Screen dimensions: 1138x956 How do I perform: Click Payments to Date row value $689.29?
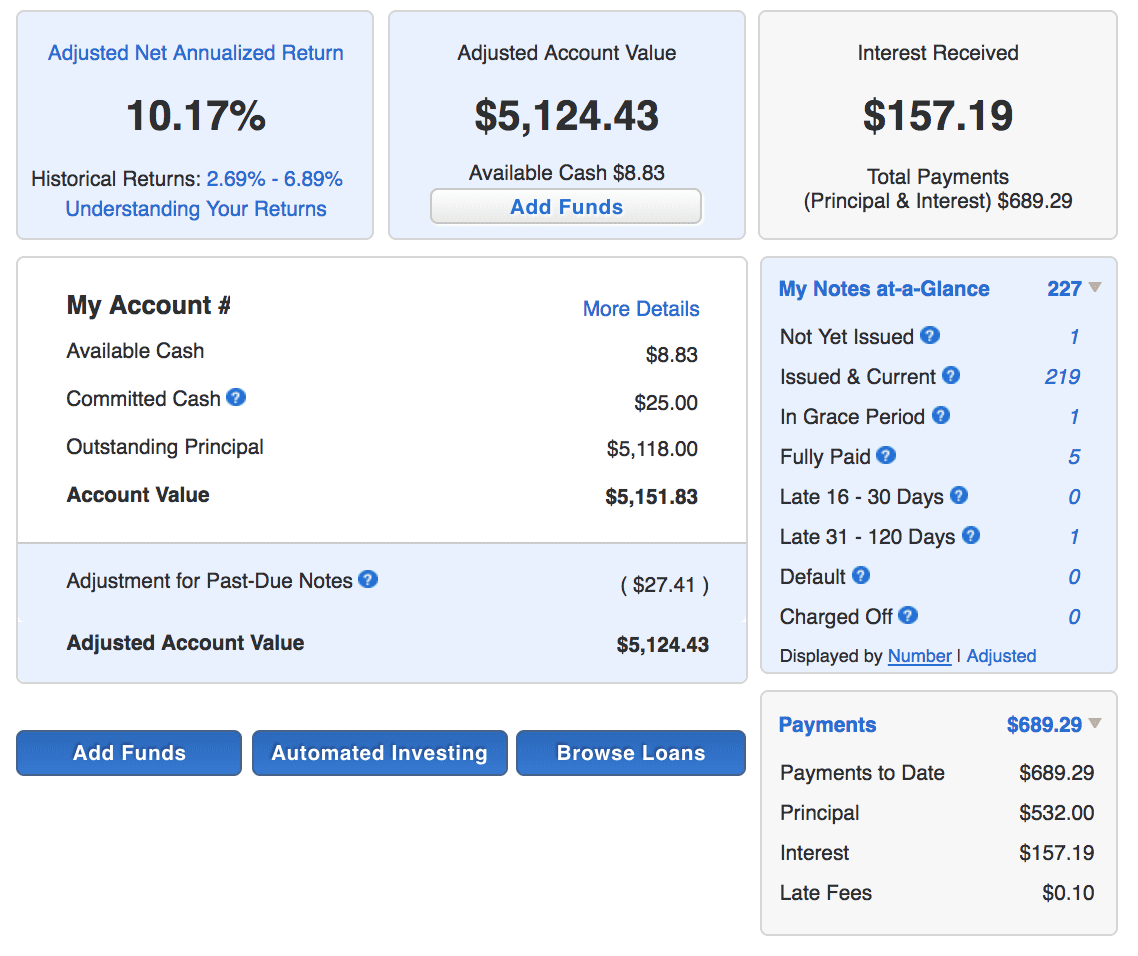(1056, 772)
